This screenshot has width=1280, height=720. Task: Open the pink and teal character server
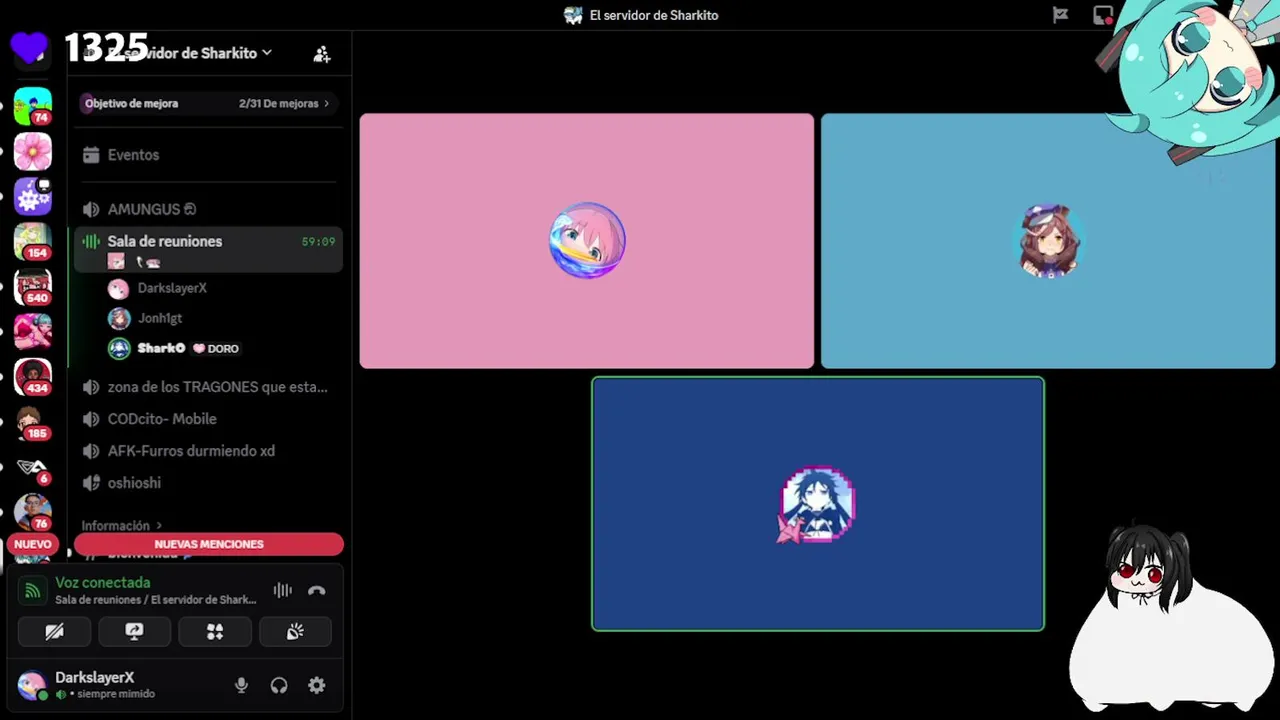coord(33,333)
